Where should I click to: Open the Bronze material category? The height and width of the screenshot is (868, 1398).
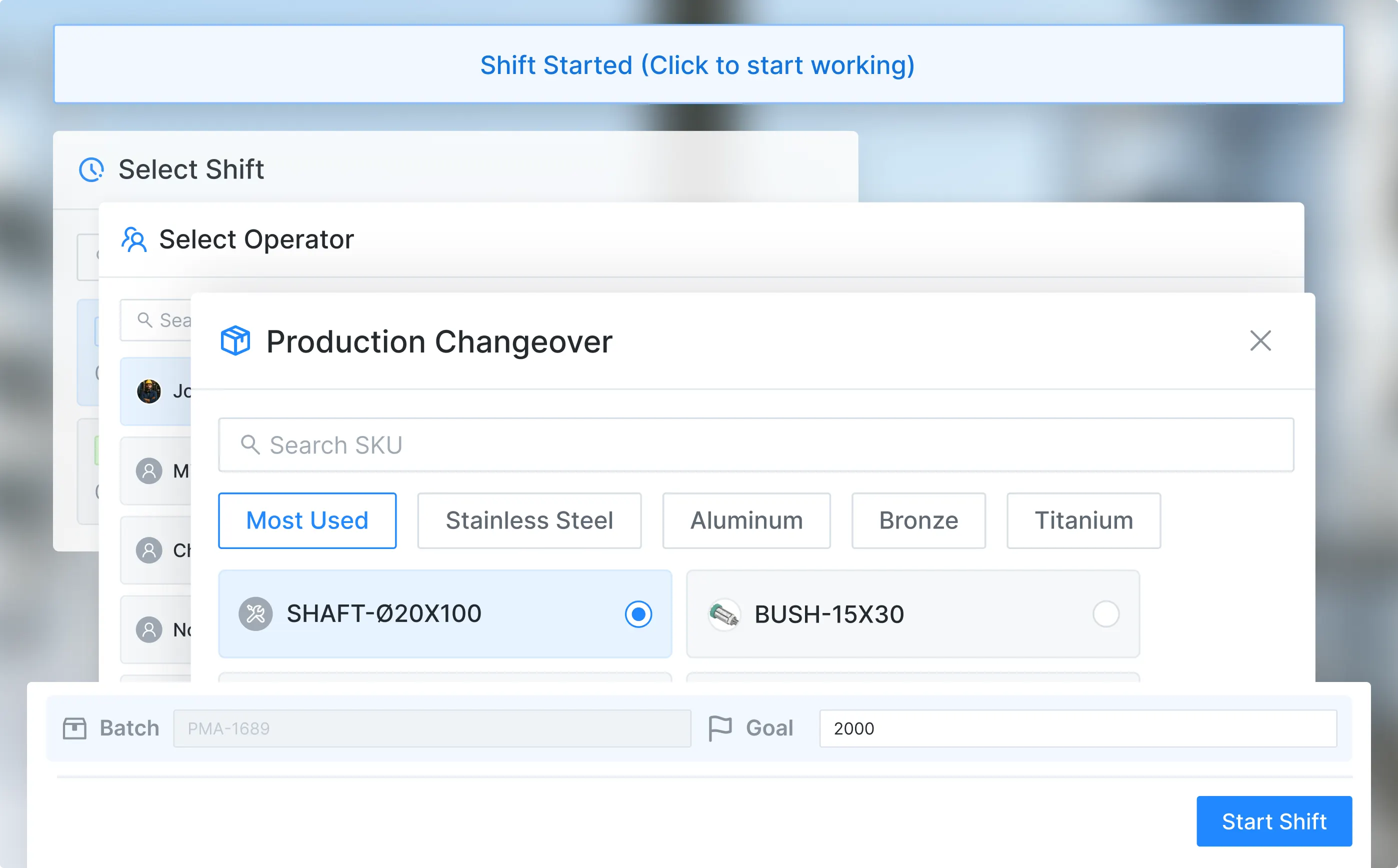918,520
